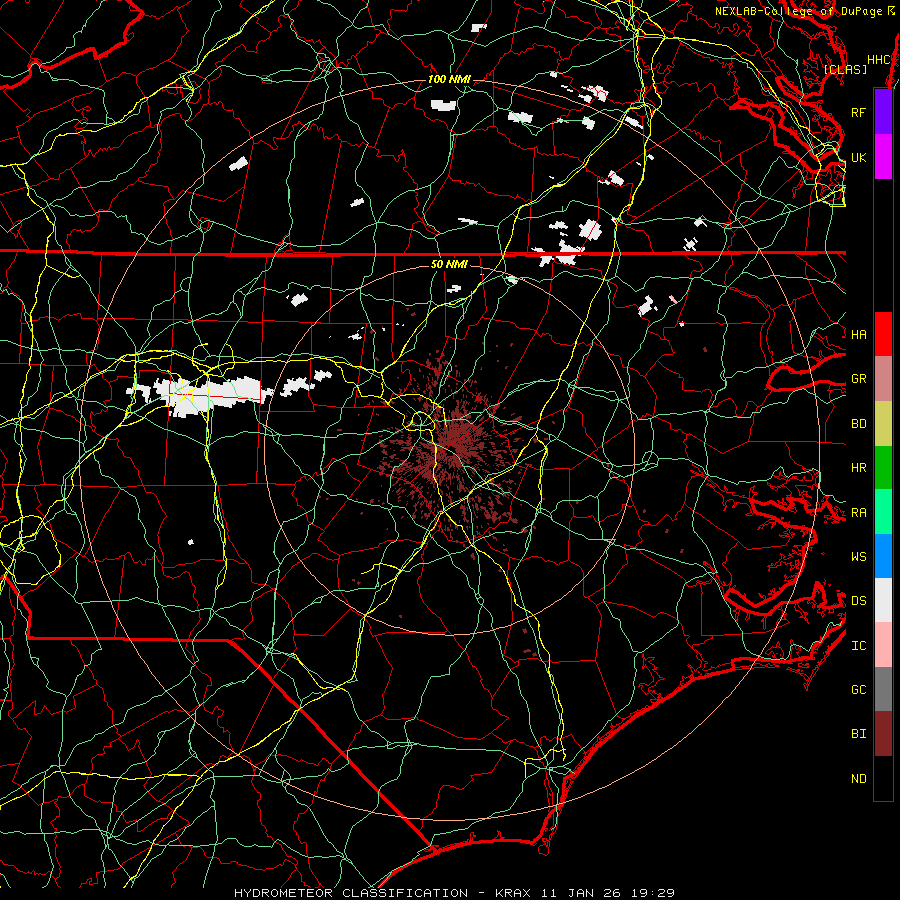Click the HHC product code label
900x900 pixels.
pyautogui.click(x=879, y=60)
